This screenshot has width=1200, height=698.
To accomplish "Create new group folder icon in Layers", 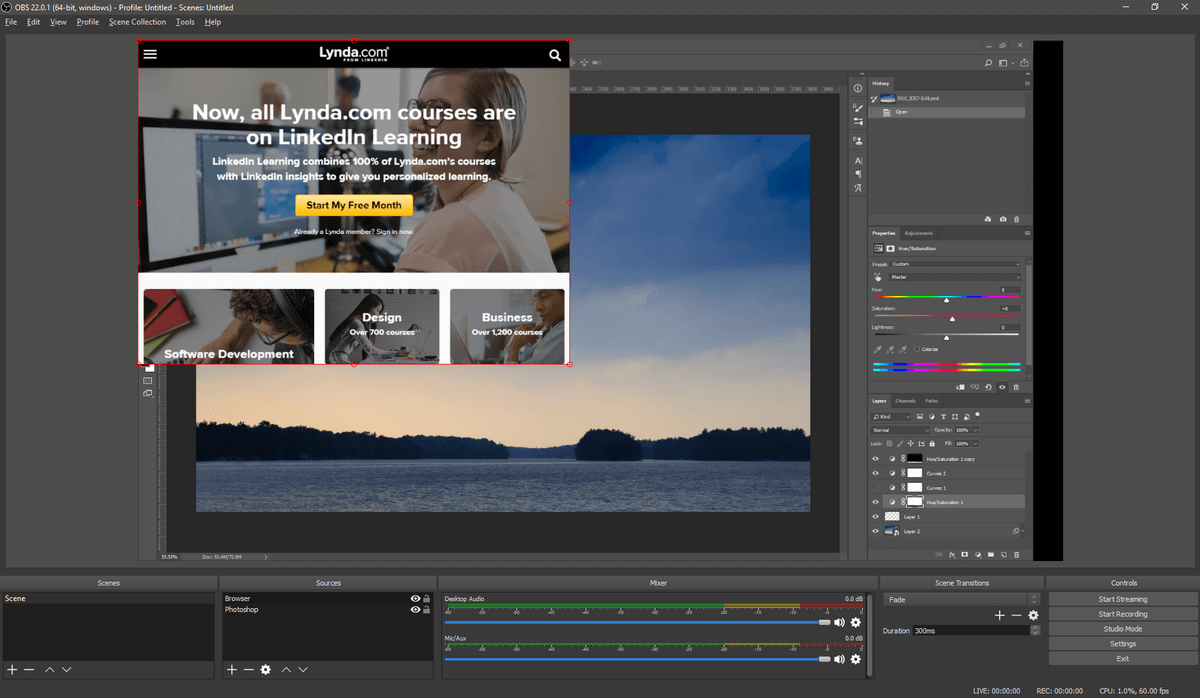I will (991, 554).
